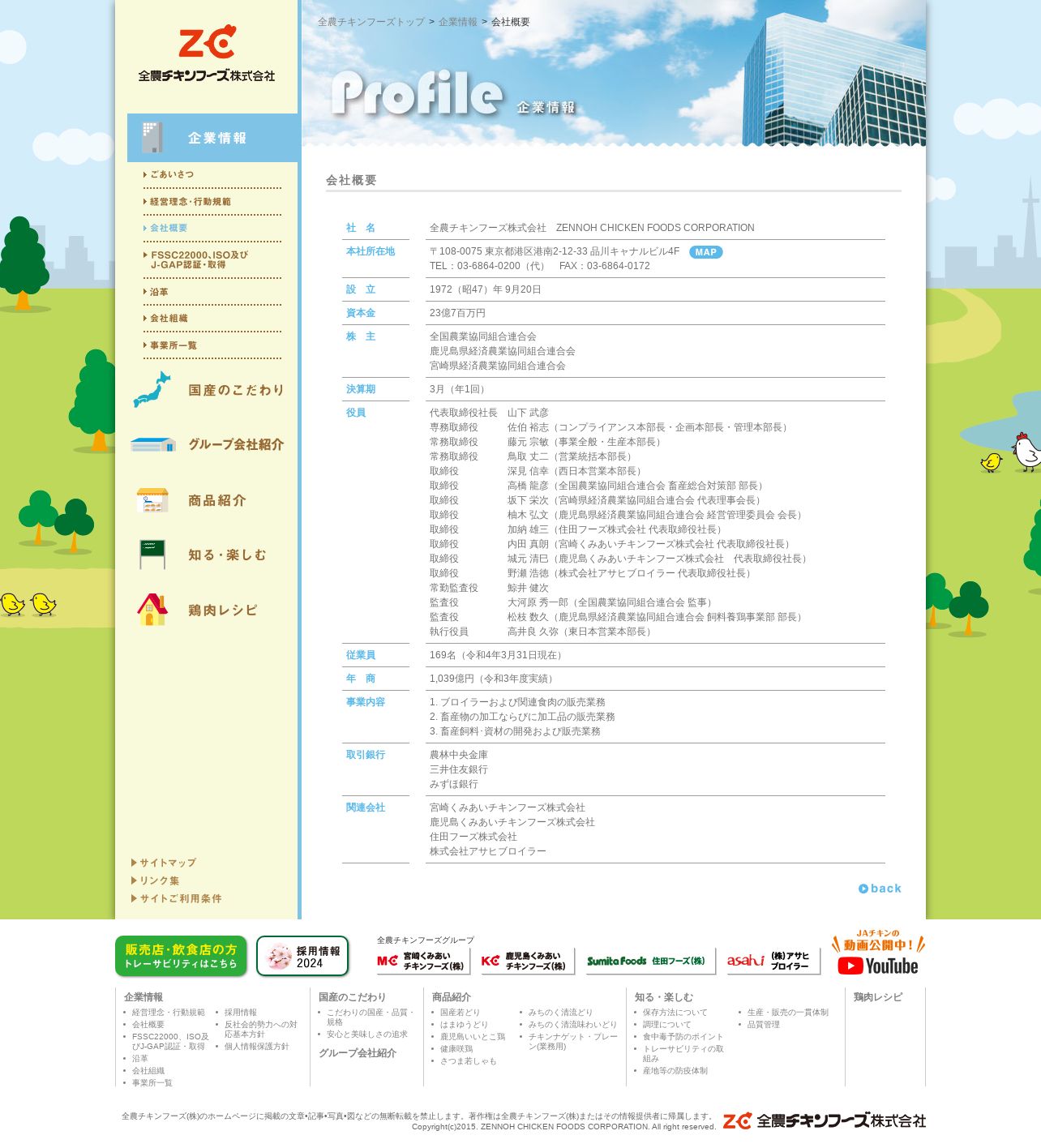This screenshot has height=1148, width=1041.
Task: Open footer link 会社組織
Action: point(148,1071)
